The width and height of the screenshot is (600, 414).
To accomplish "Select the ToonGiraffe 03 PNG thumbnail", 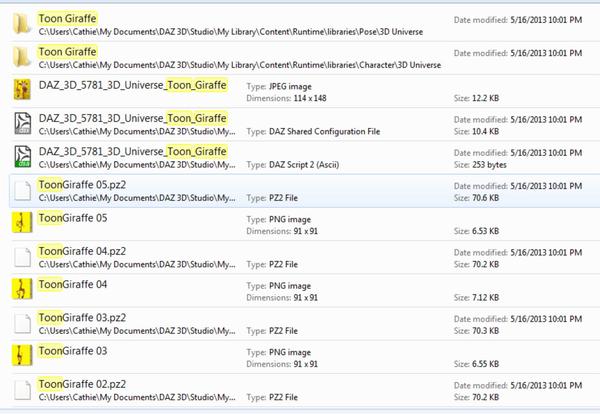I will 22,355.
